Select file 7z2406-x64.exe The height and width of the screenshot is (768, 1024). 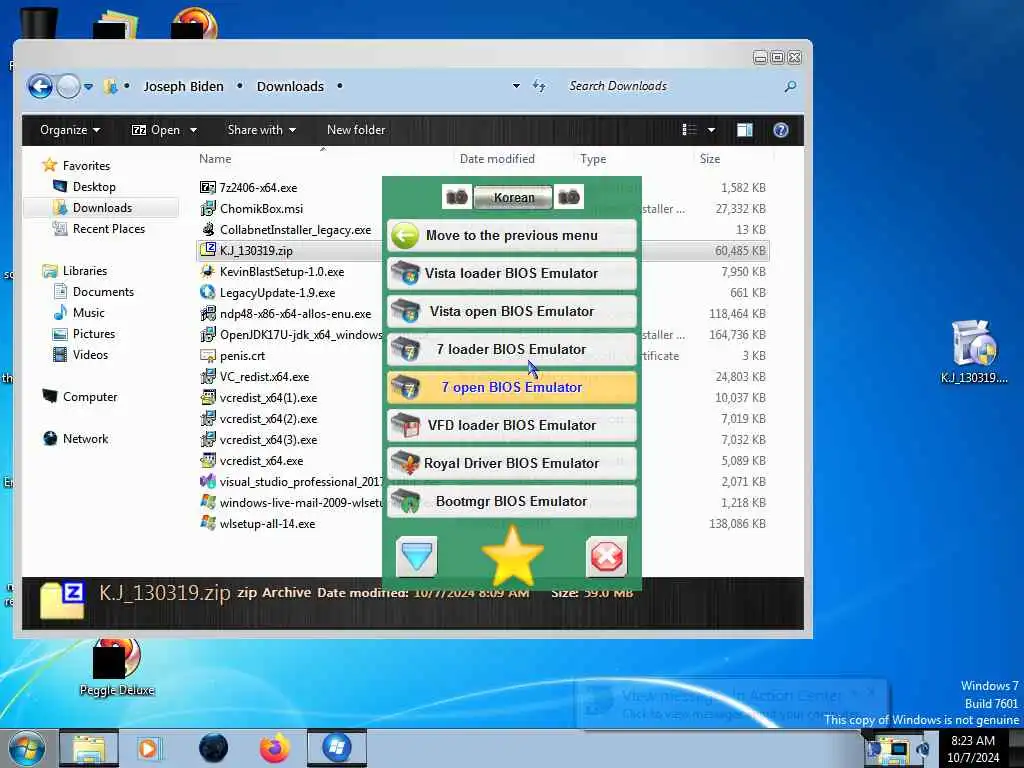pyautogui.click(x=258, y=187)
